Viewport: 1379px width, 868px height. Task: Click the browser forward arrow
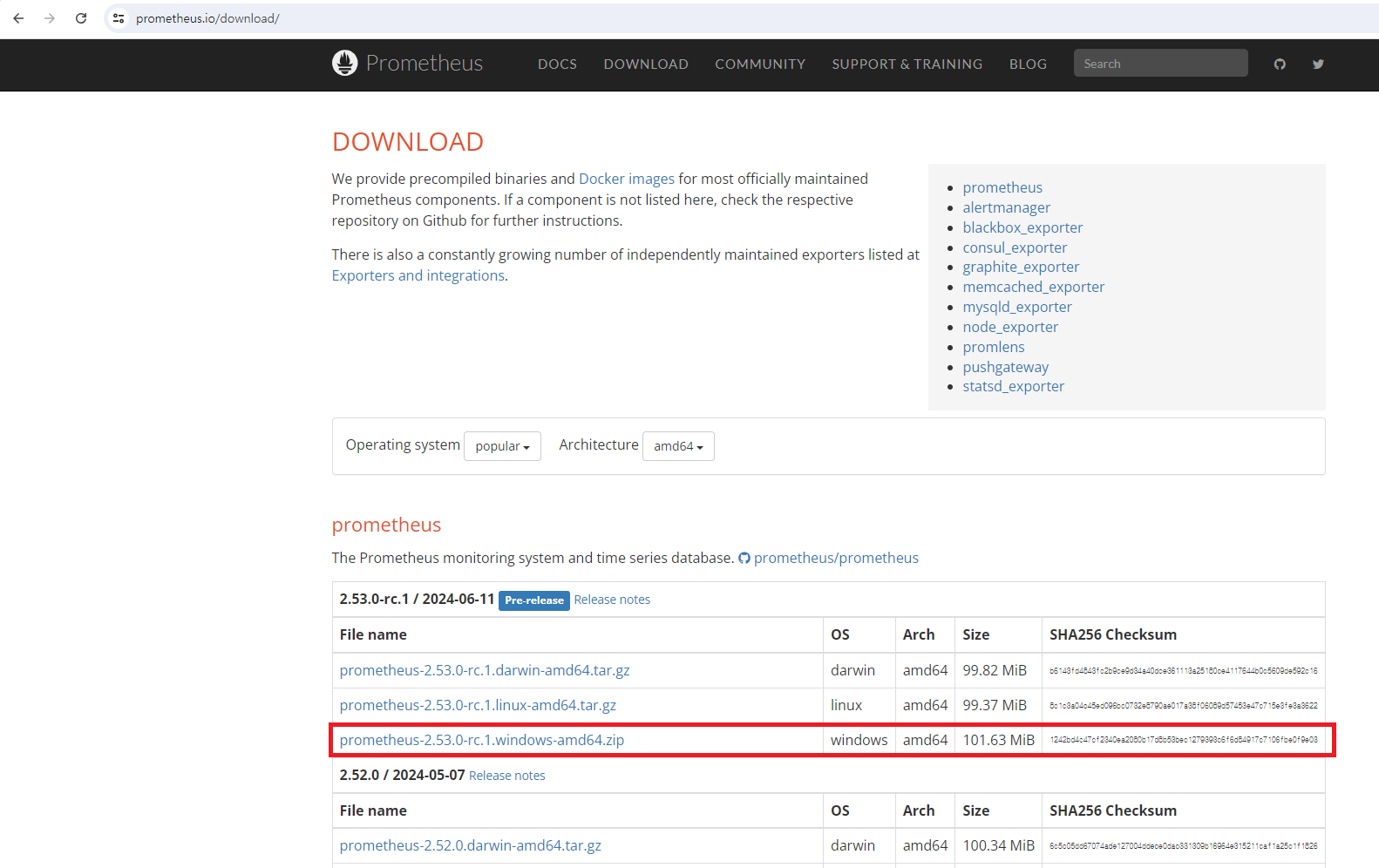pyautogui.click(x=50, y=18)
